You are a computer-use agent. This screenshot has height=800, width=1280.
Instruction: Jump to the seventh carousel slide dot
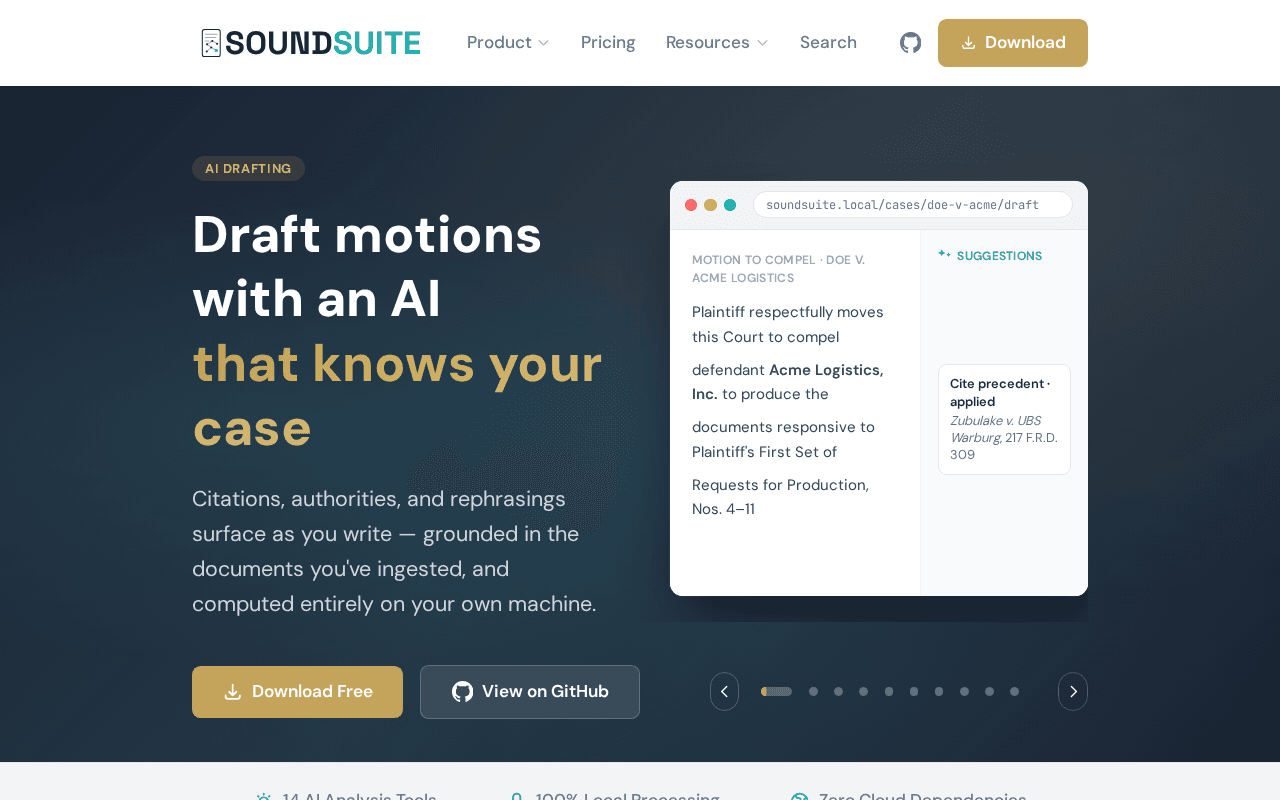(x=939, y=692)
